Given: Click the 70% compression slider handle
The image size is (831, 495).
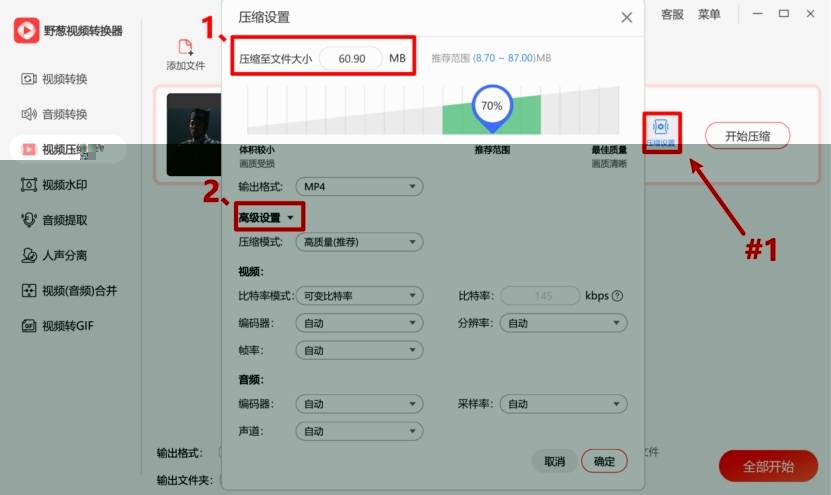Looking at the screenshot, I should [491, 106].
